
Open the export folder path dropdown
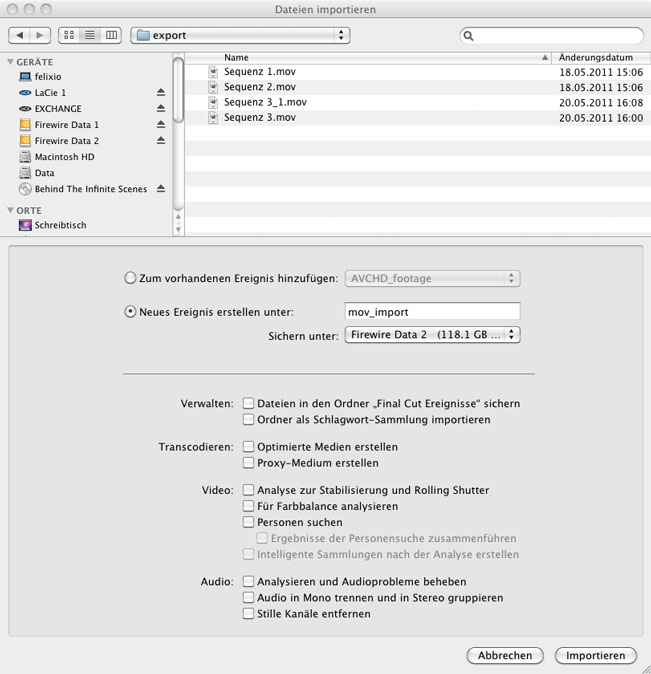pyautogui.click(x=240, y=35)
